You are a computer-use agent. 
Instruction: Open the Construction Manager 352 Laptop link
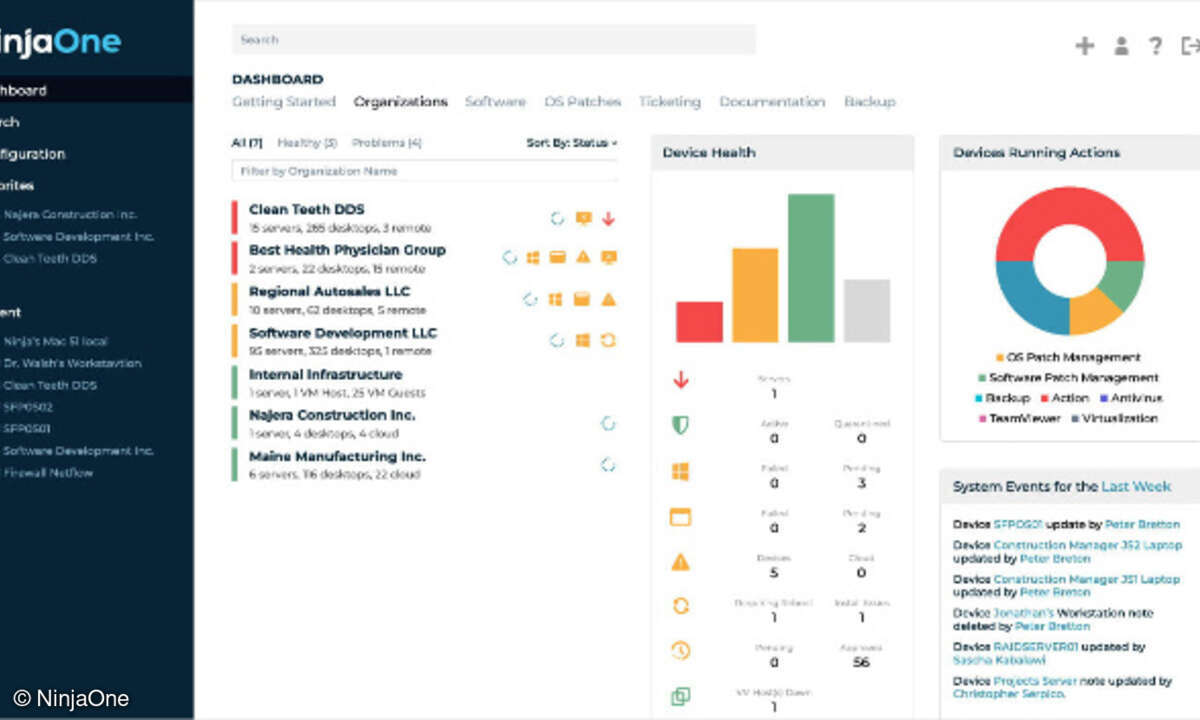[1088, 546]
